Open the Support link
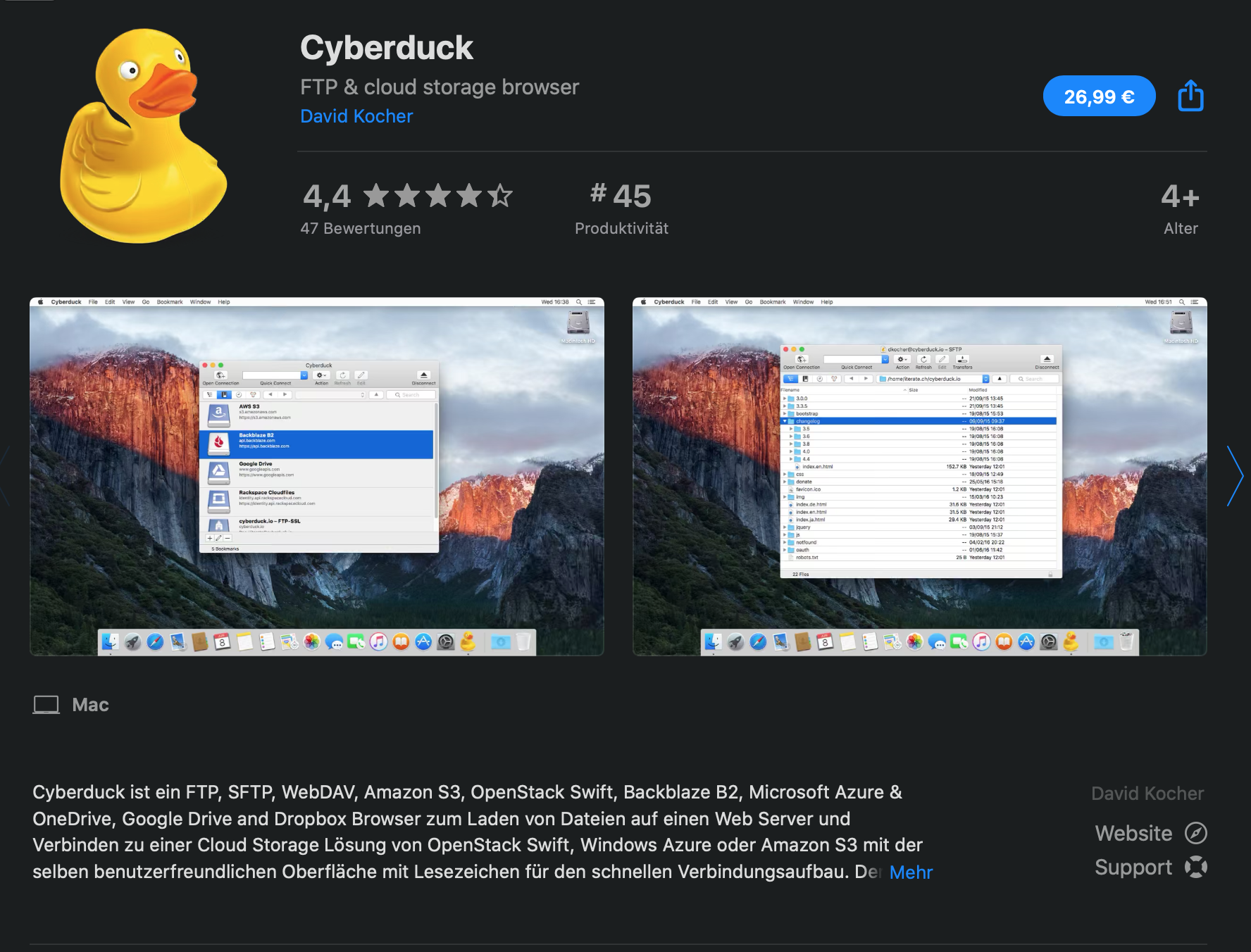The width and height of the screenshot is (1251, 952). coord(1151,868)
